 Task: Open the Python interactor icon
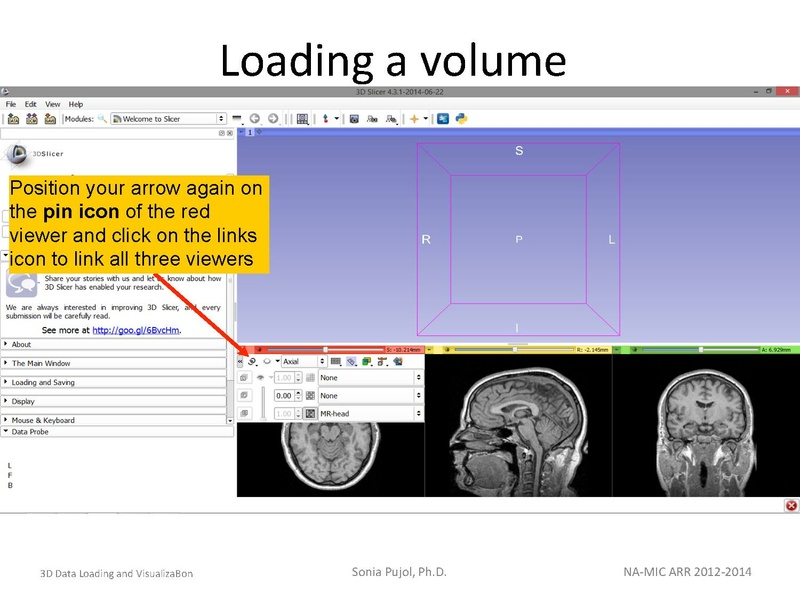(x=462, y=119)
